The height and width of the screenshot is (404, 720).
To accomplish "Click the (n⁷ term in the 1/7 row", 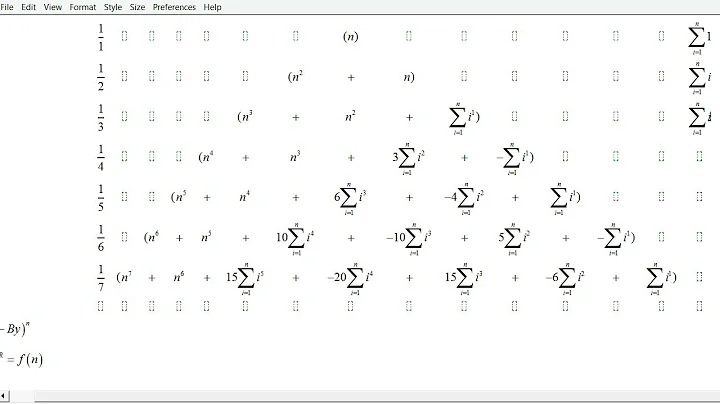I will click(124, 277).
